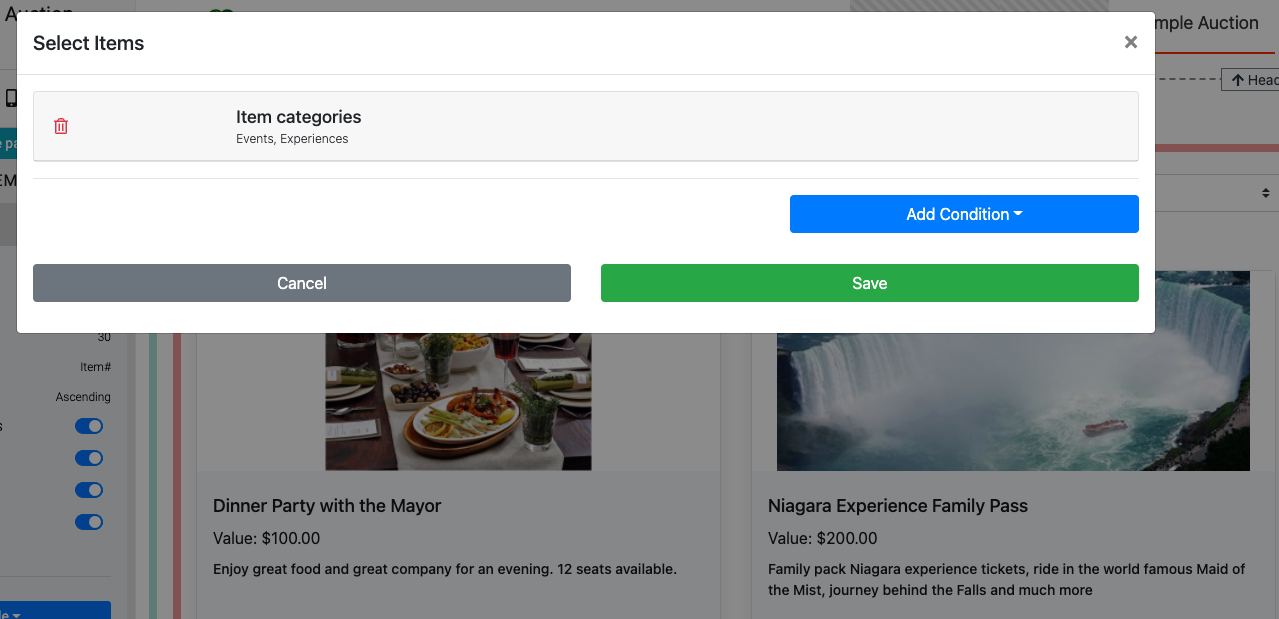1279x619 pixels.
Task: Open the select dropdown under the Head button
Action: click(x=1217, y=192)
